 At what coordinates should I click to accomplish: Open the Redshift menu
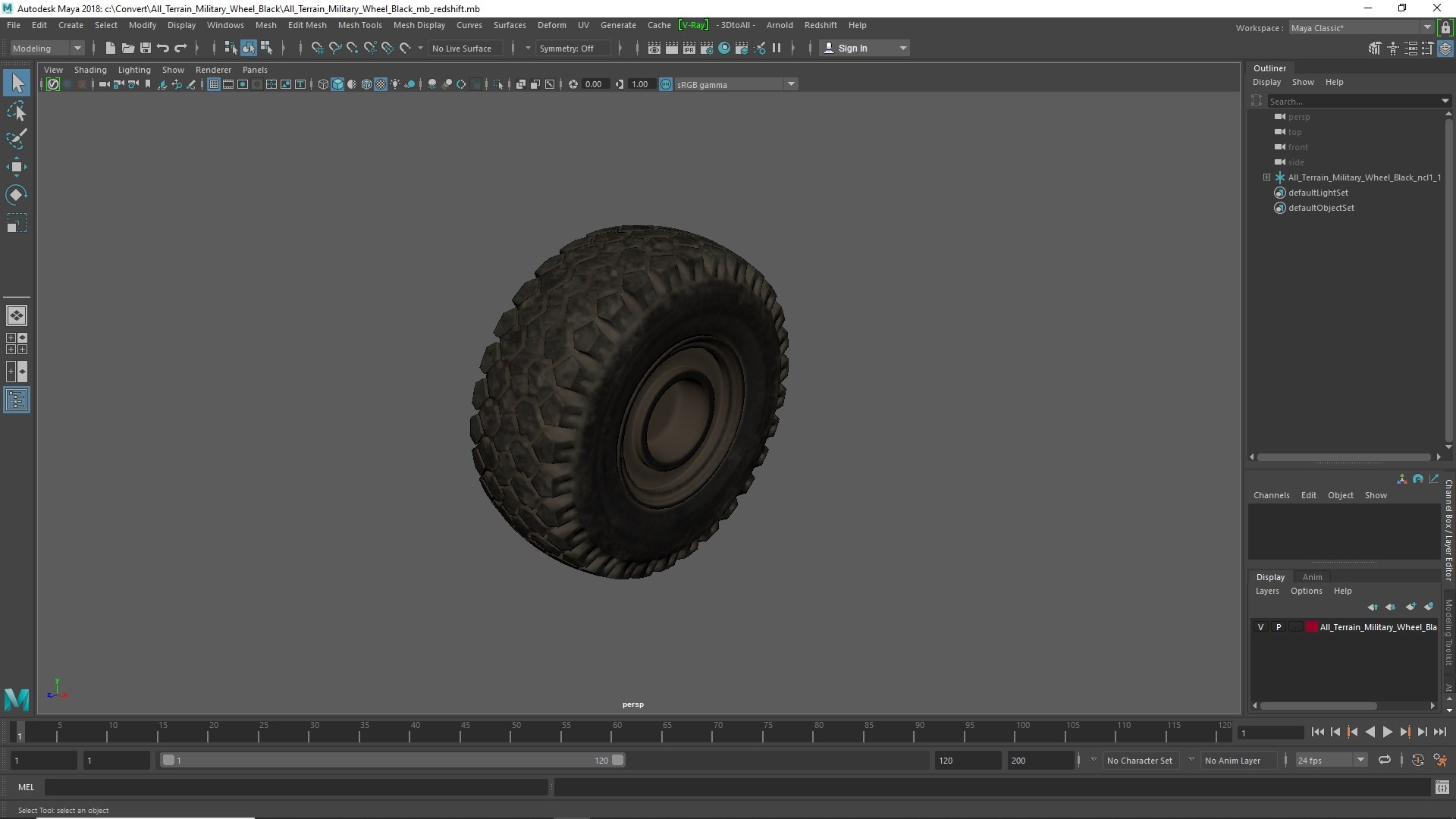coord(821,25)
